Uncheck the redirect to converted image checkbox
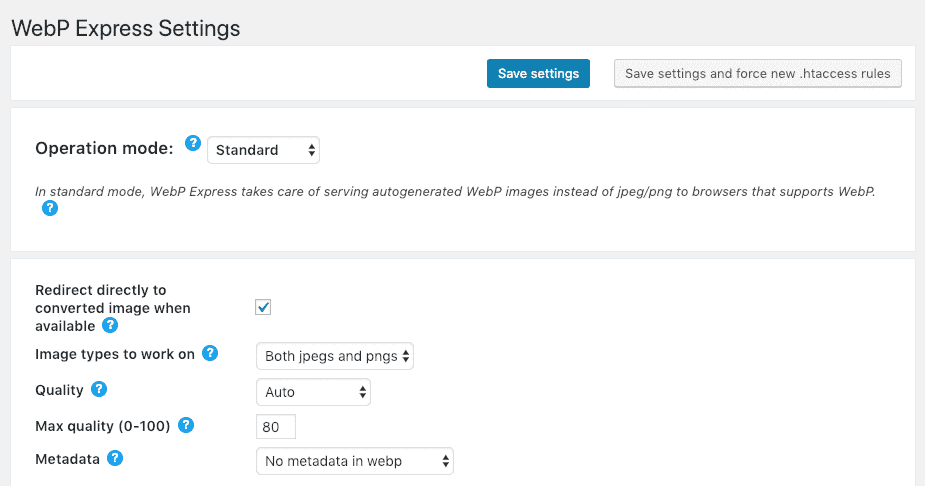This screenshot has height=486, width=925. click(264, 308)
